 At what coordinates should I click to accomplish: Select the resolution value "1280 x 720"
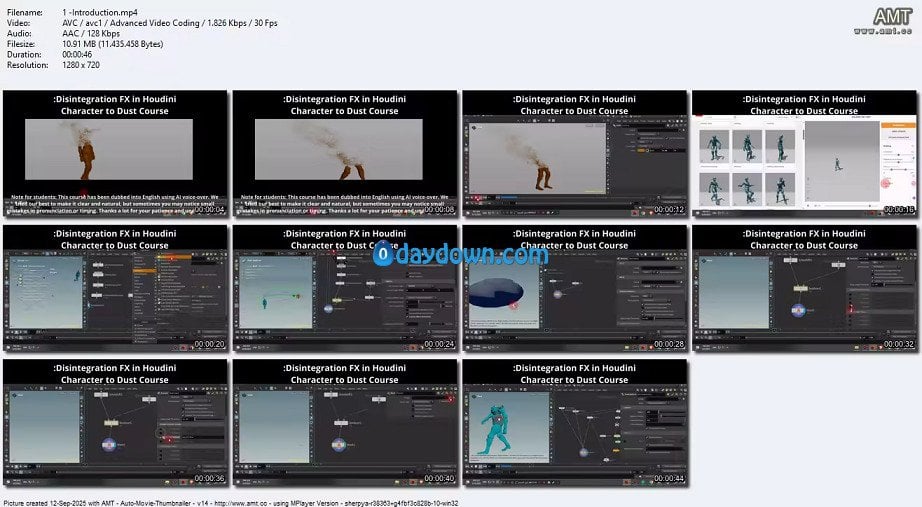[x=81, y=65]
